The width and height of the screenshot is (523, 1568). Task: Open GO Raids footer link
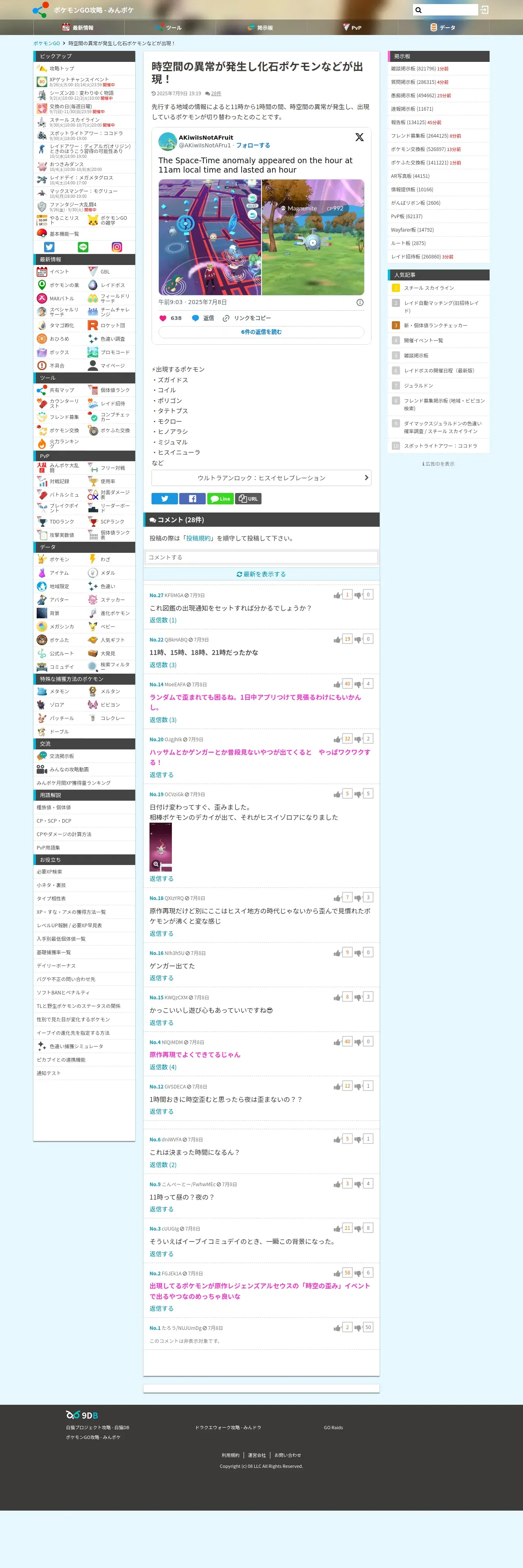tap(333, 1428)
